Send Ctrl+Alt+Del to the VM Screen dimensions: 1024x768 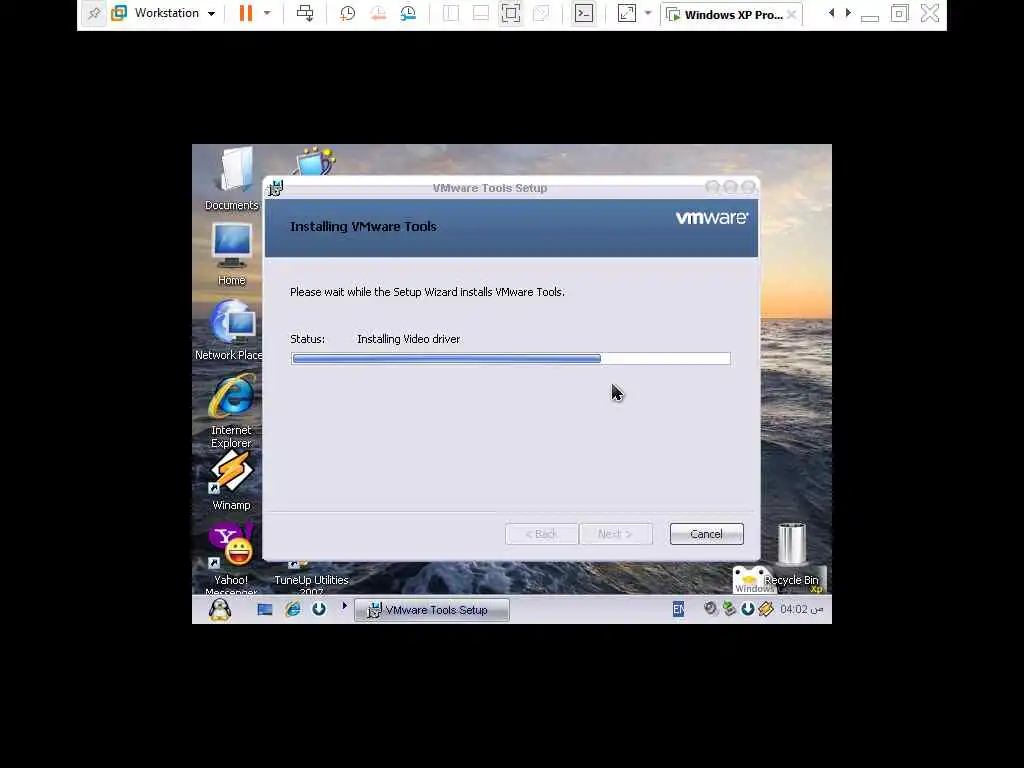pos(304,13)
